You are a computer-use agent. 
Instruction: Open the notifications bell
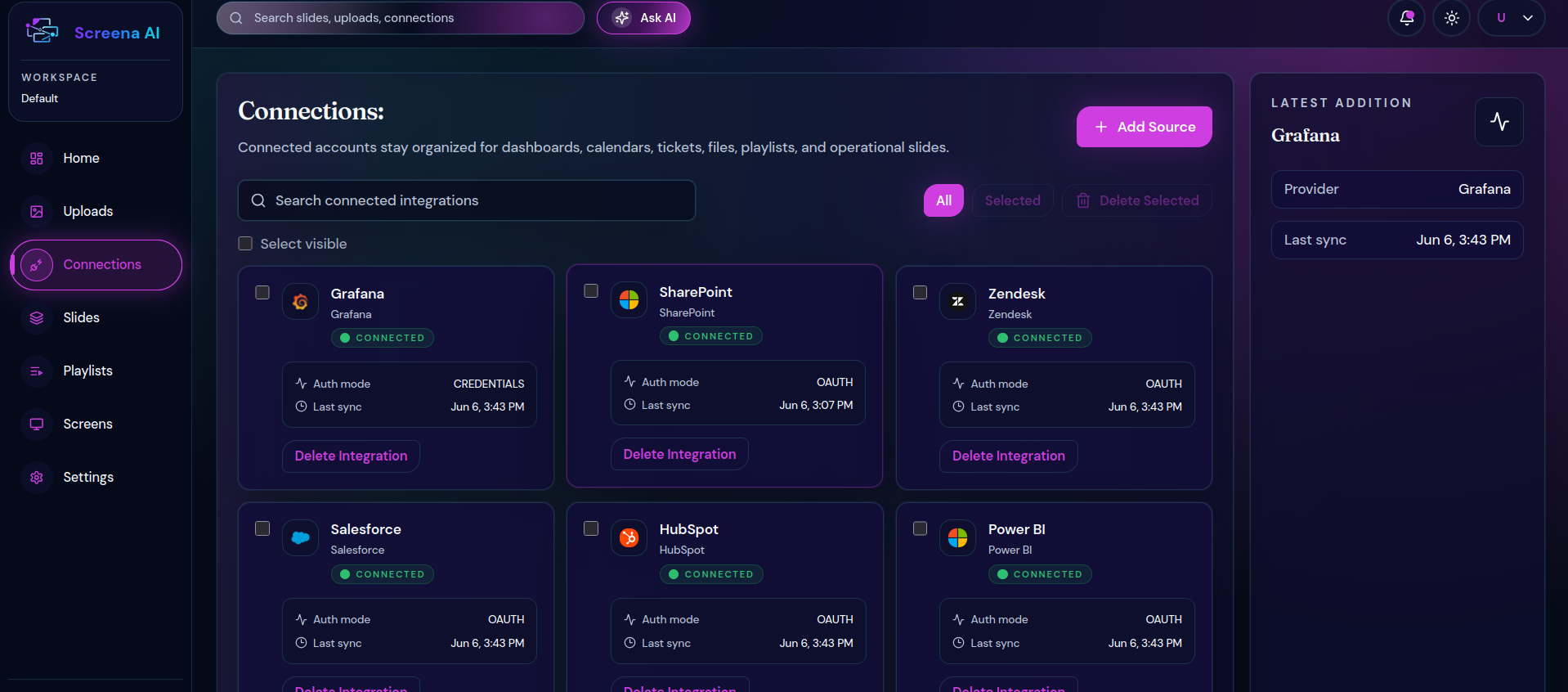point(1407,18)
